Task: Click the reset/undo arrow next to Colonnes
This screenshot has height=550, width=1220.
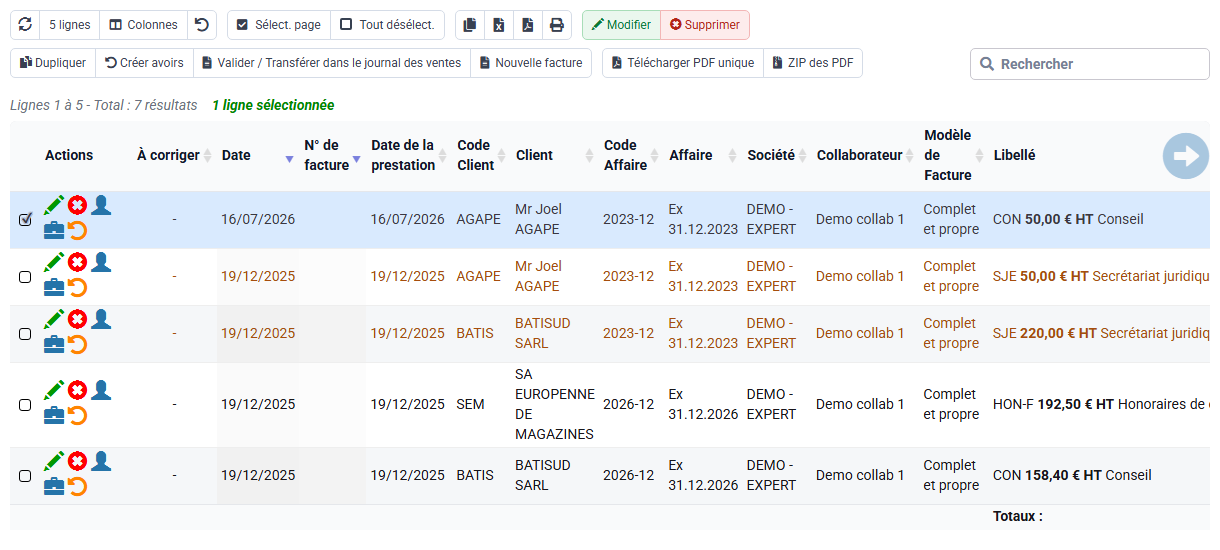Action: tap(202, 25)
